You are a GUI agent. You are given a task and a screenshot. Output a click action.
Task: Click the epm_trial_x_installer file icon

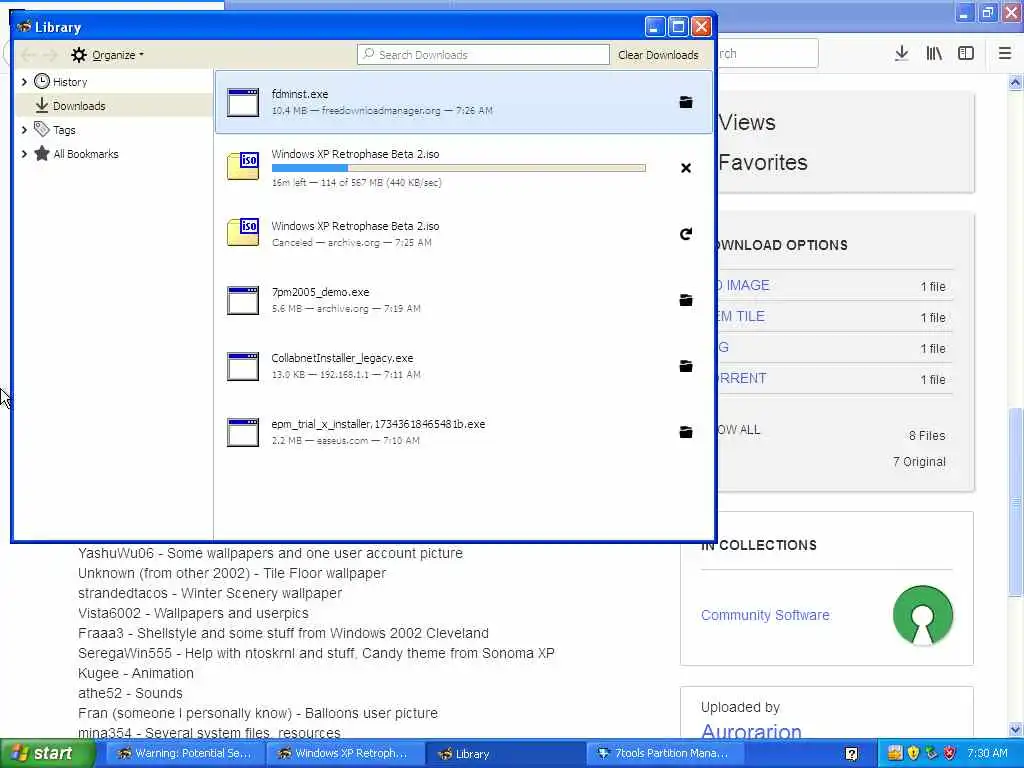[243, 432]
